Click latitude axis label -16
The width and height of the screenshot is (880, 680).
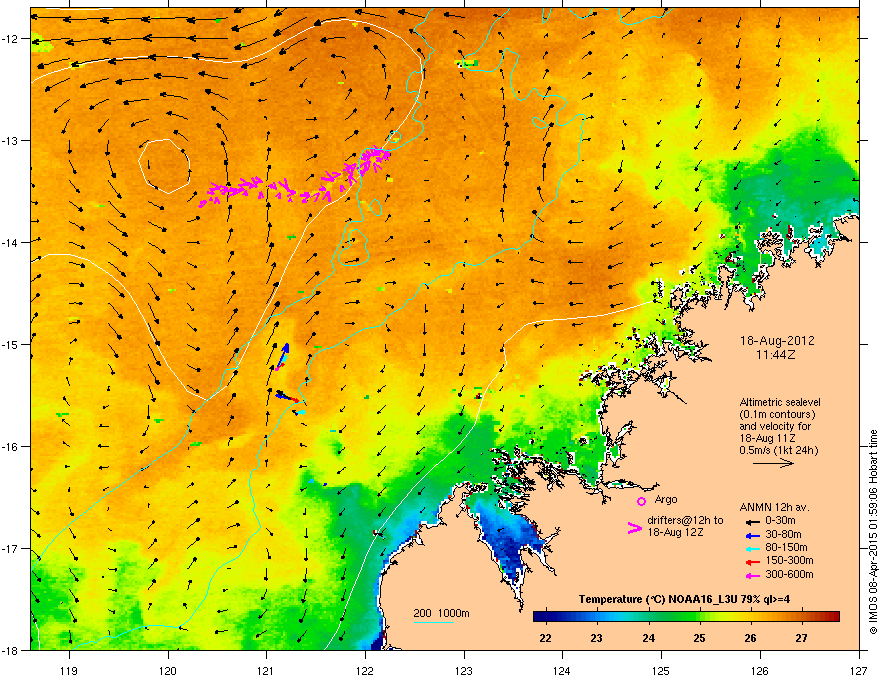coord(10,447)
